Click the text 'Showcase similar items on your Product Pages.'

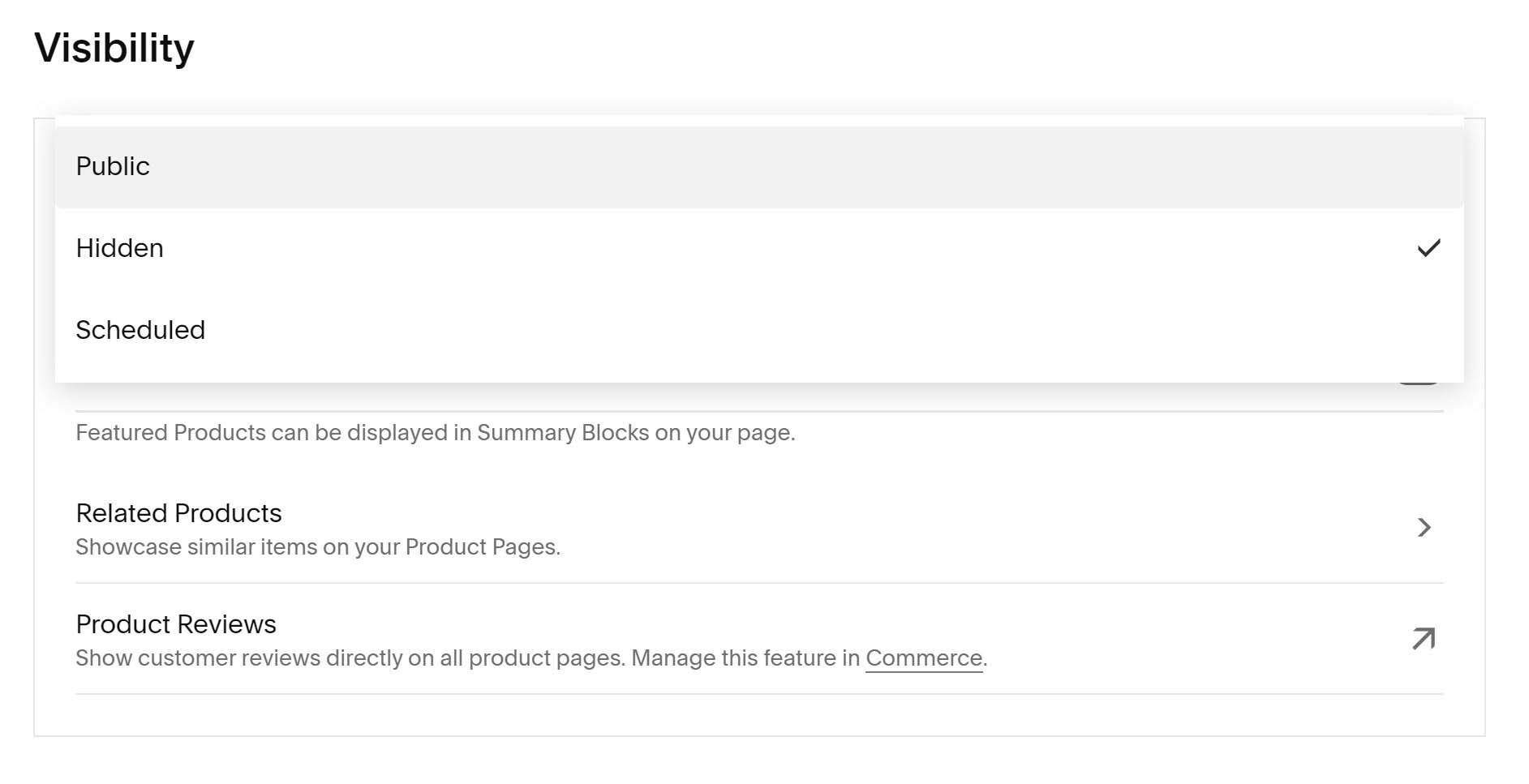pyautogui.click(x=318, y=547)
